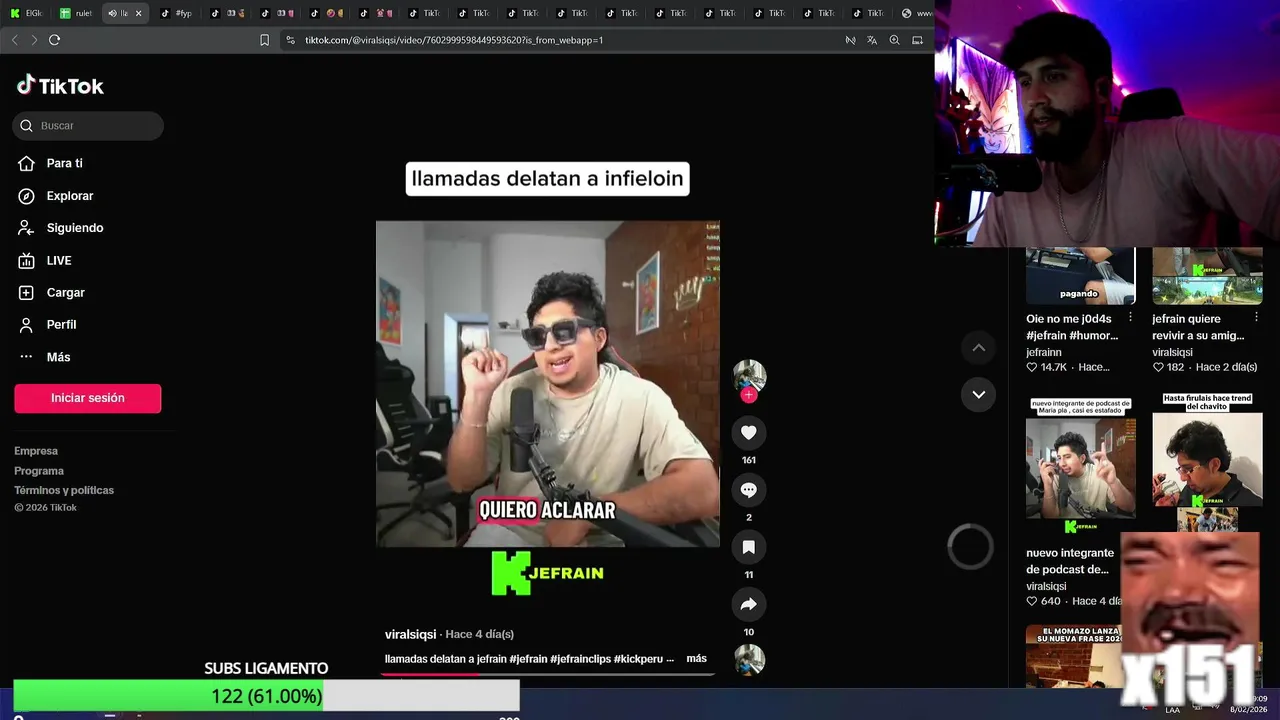Go to previous video with up chevron
This screenshot has width=1280, height=720.
click(x=979, y=347)
